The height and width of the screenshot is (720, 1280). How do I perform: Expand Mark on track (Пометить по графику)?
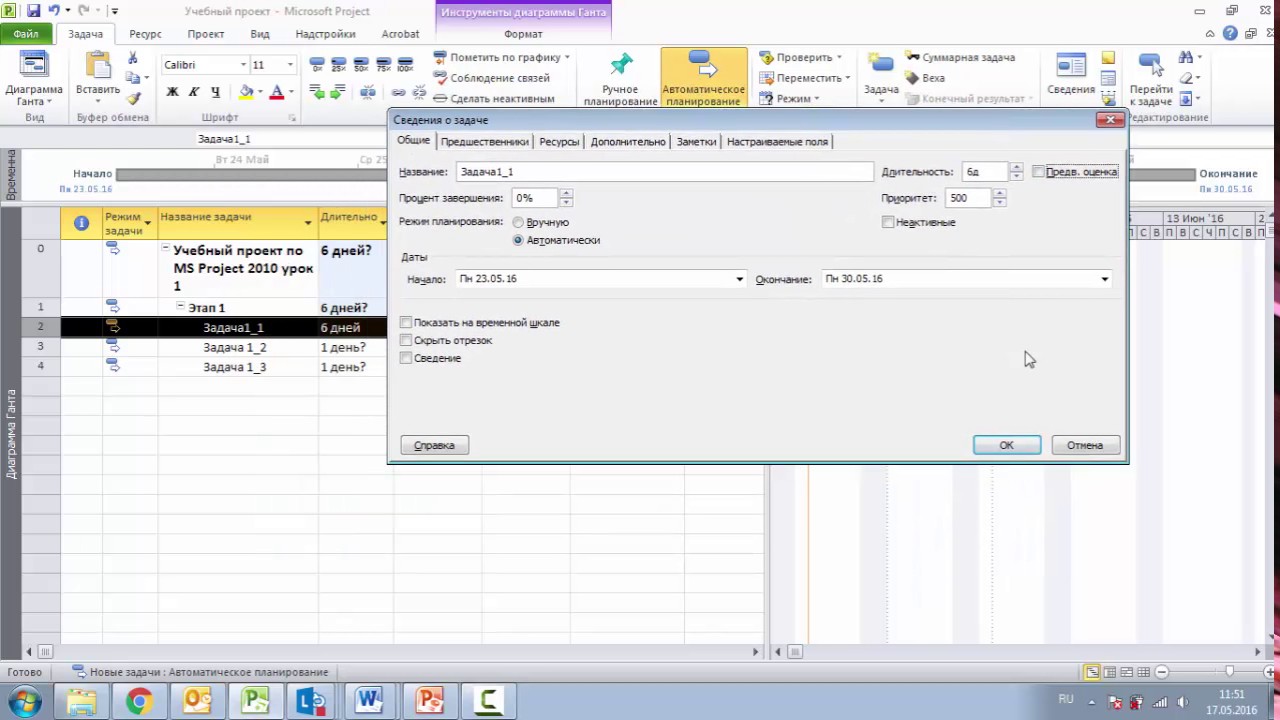click(567, 57)
